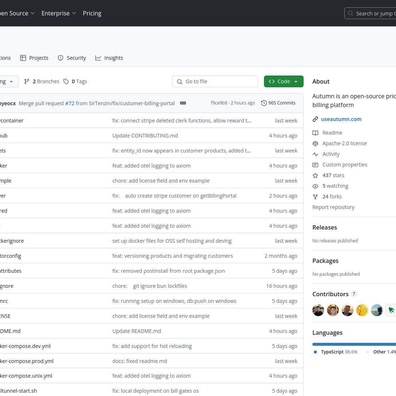Open the first contributor avatar
Image resolution: width=396 pixels, height=396 pixels.
click(318, 310)
